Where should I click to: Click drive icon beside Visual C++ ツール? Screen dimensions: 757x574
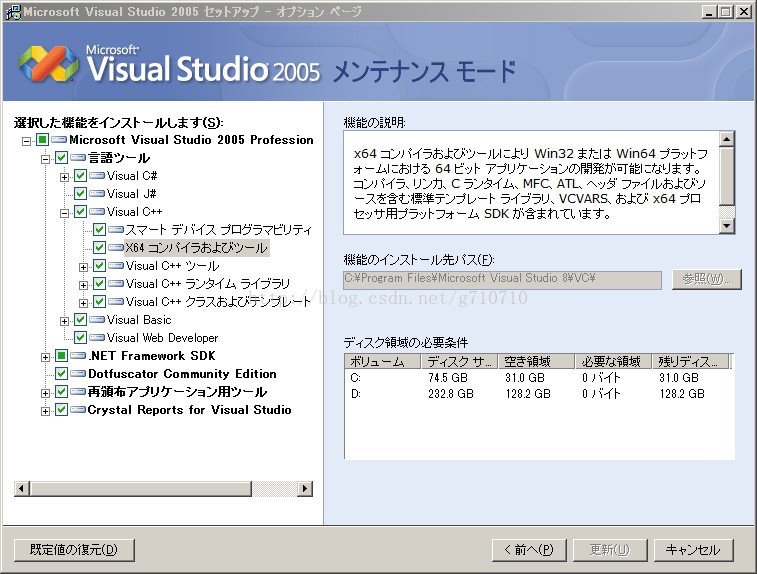tap(116, 266)
